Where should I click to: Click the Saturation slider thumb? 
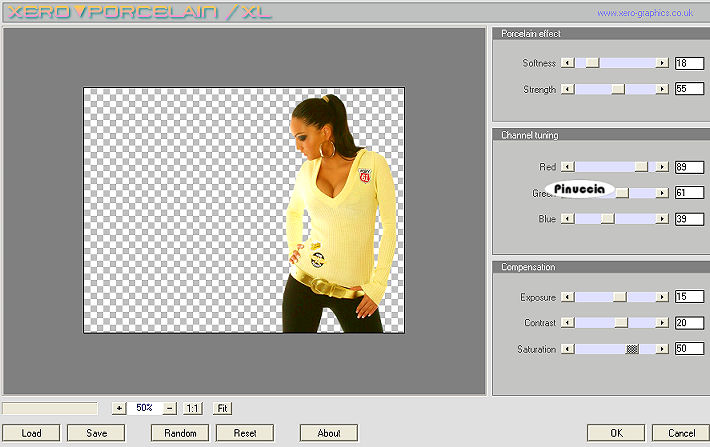point(632,349)
